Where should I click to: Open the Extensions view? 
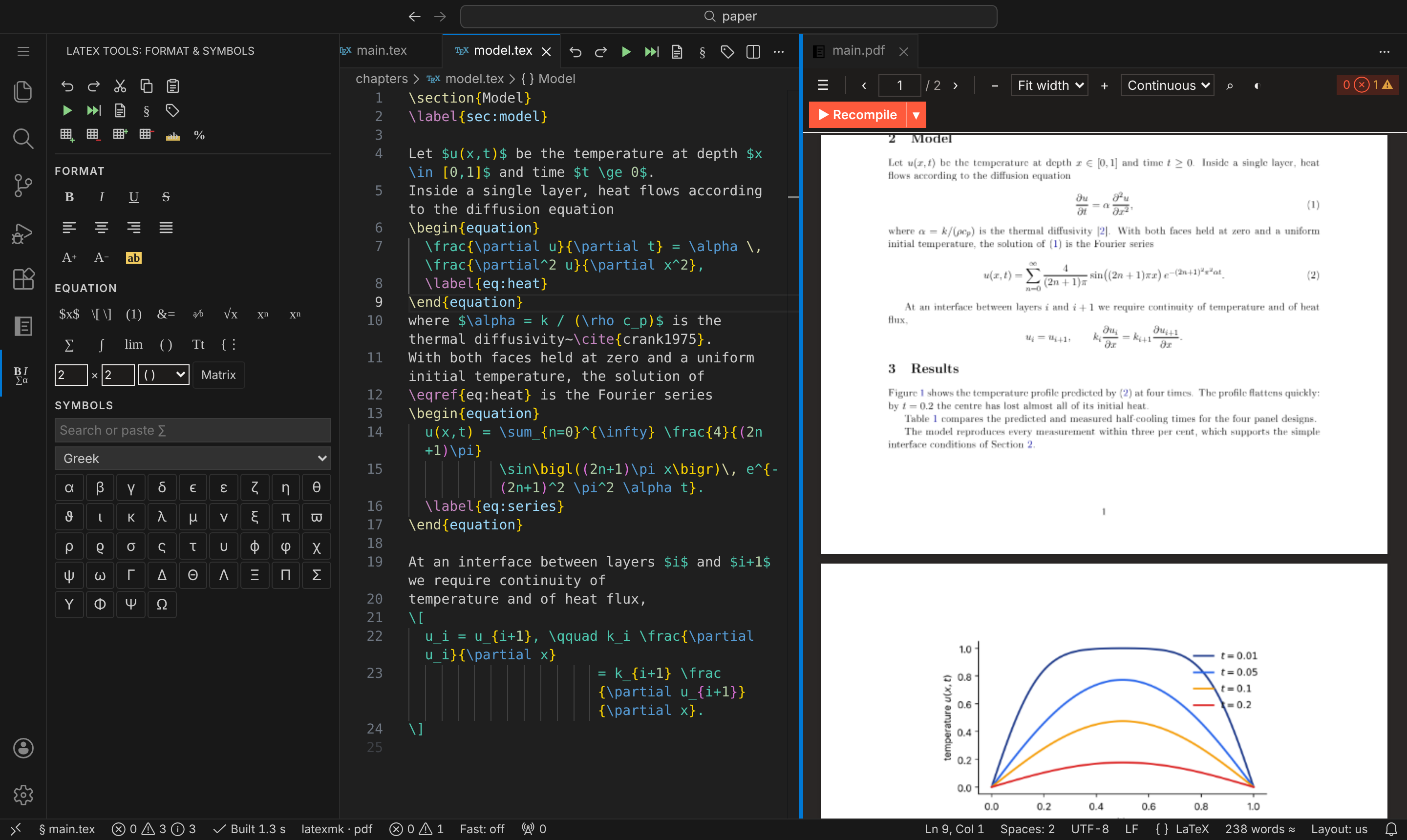pyautogui.click(x=22, y=279)
